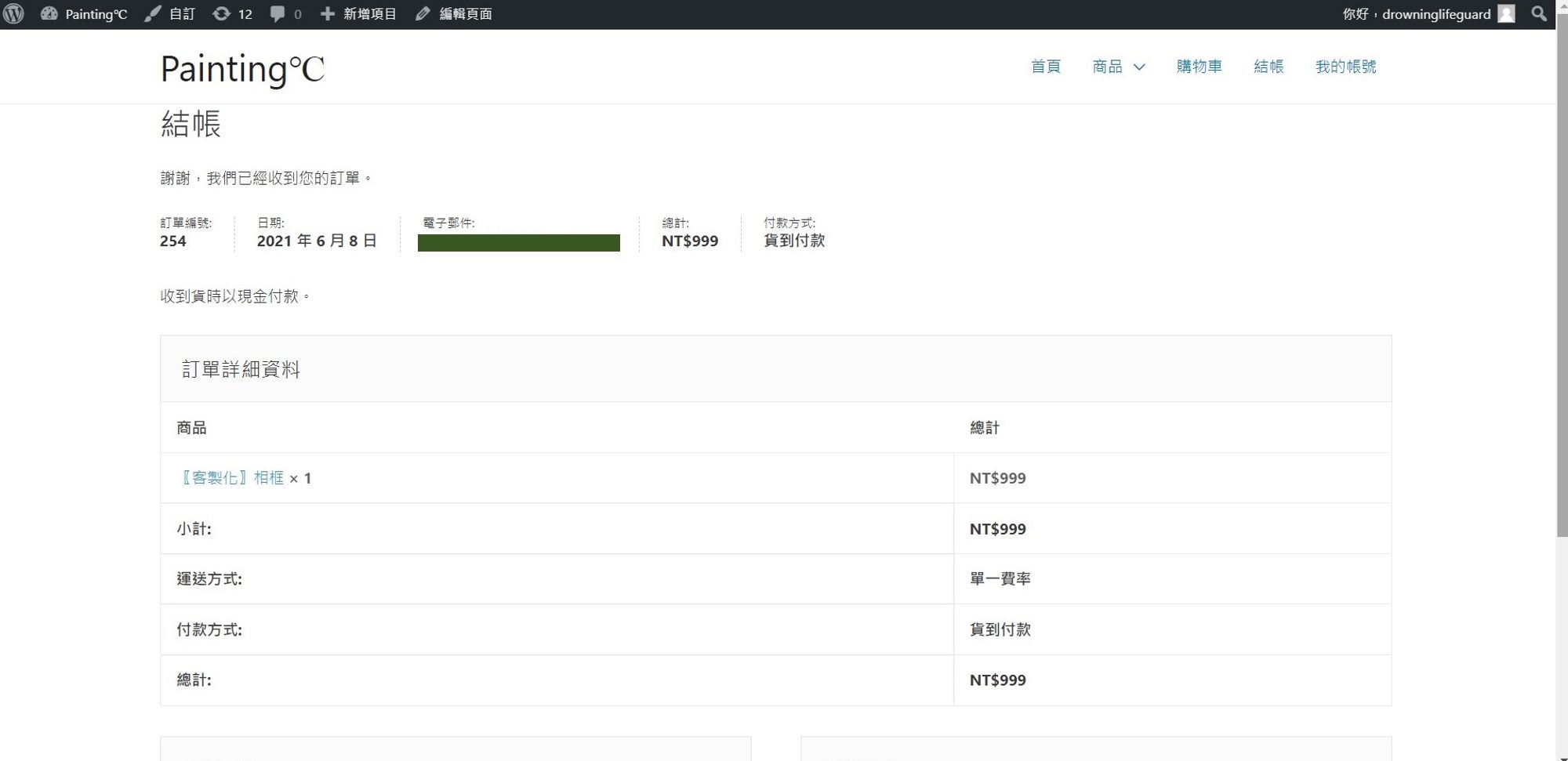Open the 自訂 customizer brush item
Viewport: 1568px width, 761px height.
point(170,14)
